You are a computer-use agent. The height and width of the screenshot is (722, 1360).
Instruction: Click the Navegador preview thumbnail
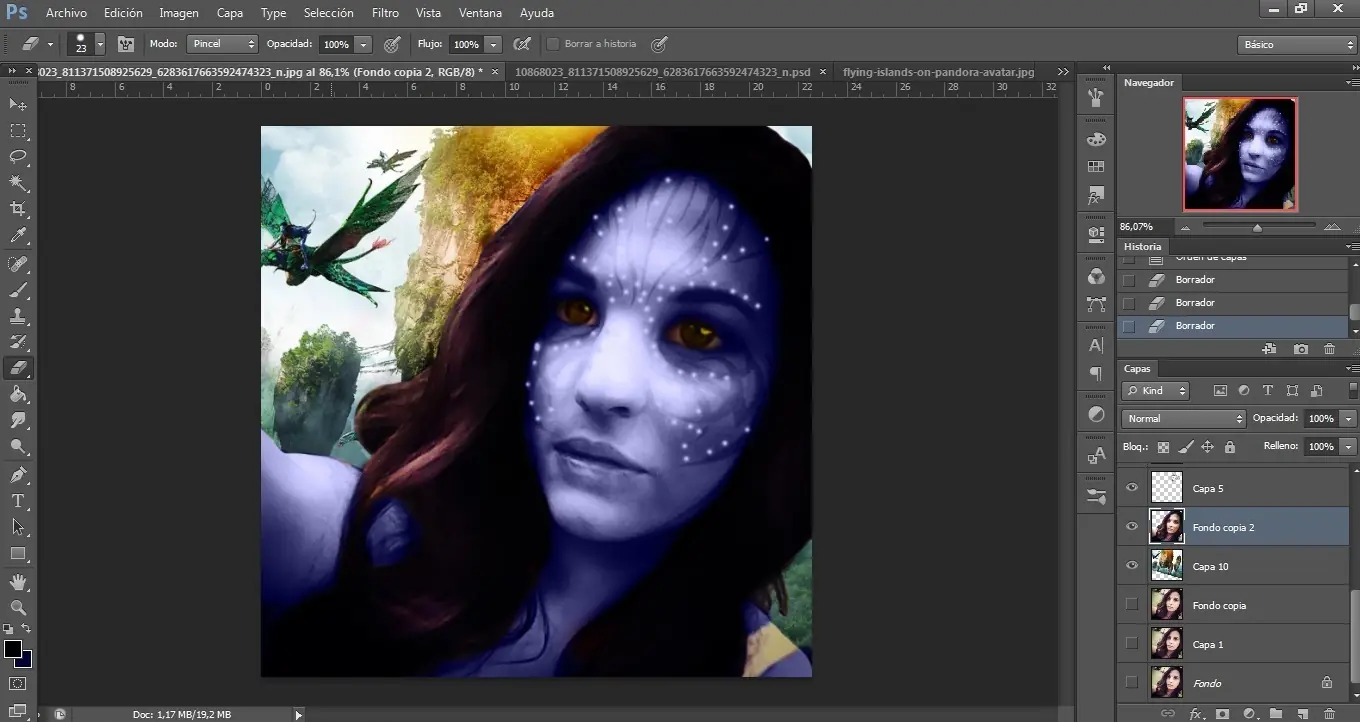point(1240,154)
